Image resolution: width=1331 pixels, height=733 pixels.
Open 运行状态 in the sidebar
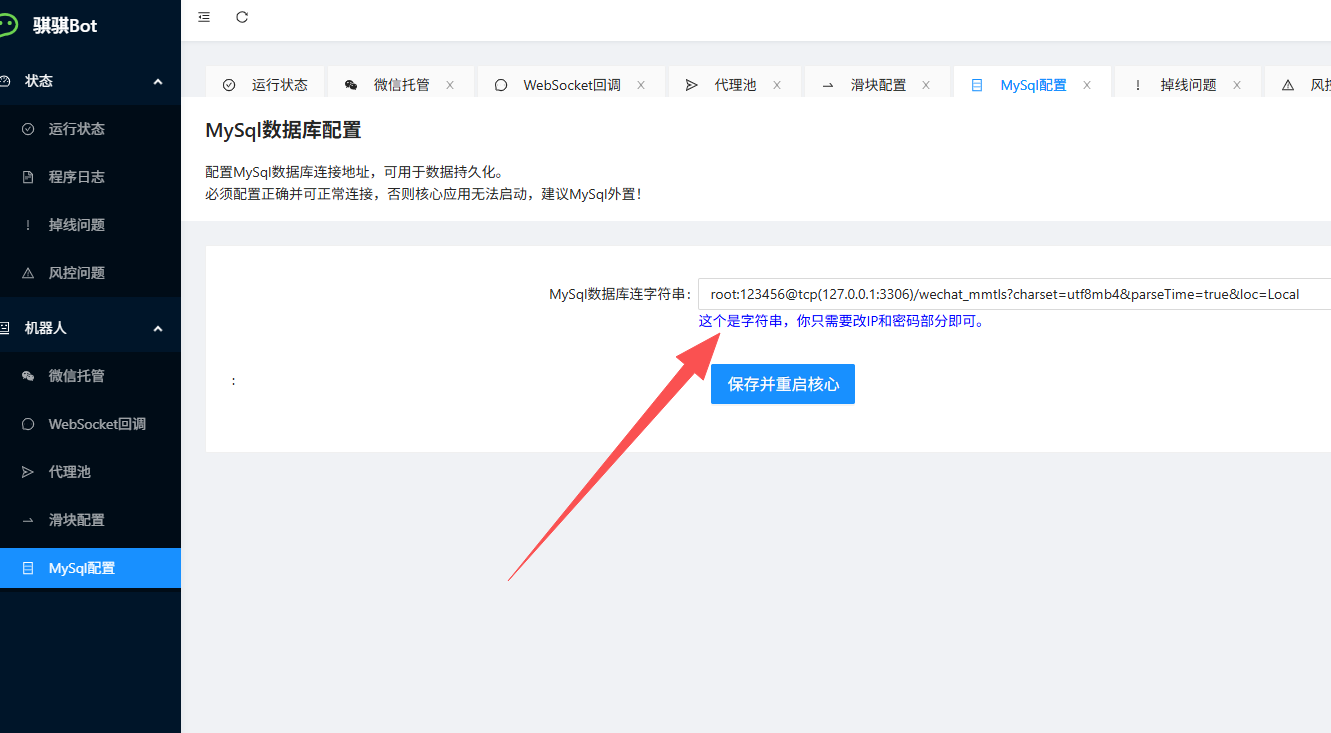pos(77,129)
